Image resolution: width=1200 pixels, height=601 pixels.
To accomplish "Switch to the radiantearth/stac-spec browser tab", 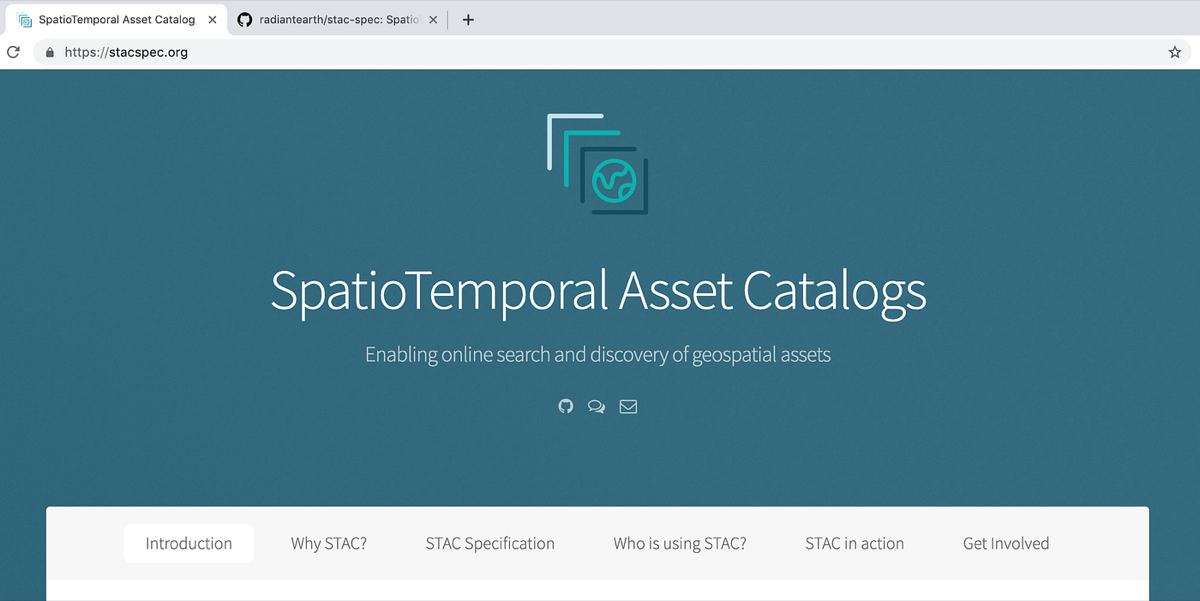I will [x=338, y=20].
